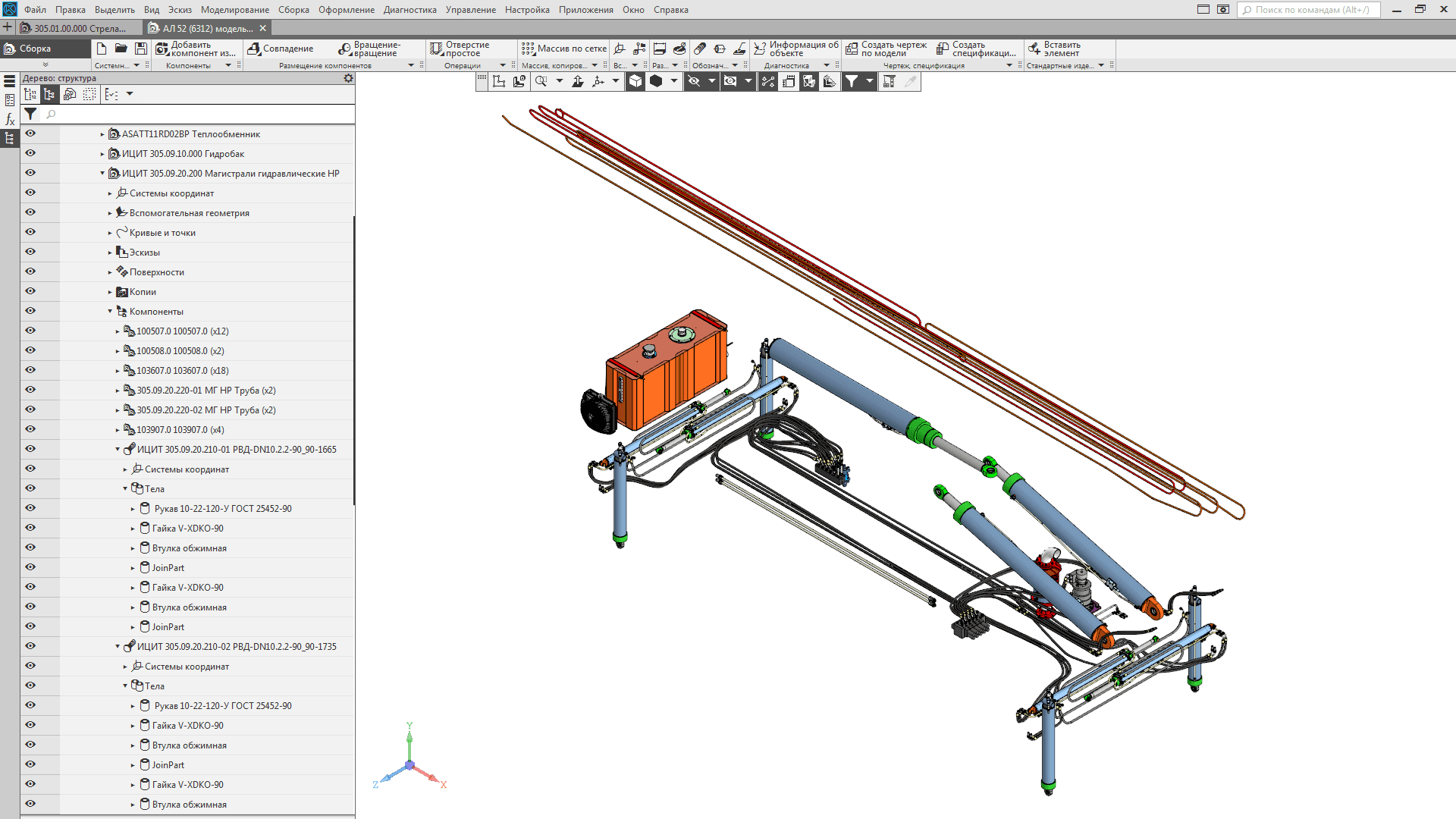This screenshot has height=819, width=1456.
Task: Open tree panel settings gear
Action: point(348,78)
